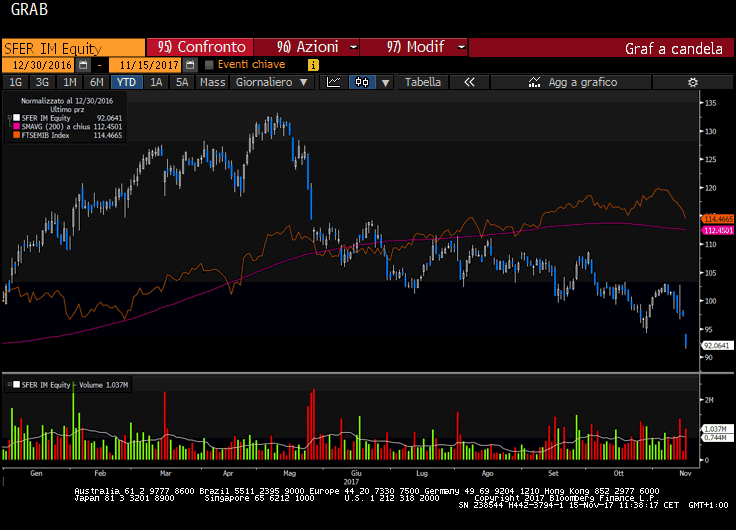The height and width of the screenshot is (530, 736).
Task: Click the pink SMAVG (200) legend swatch
Action: tap(15, 126)
